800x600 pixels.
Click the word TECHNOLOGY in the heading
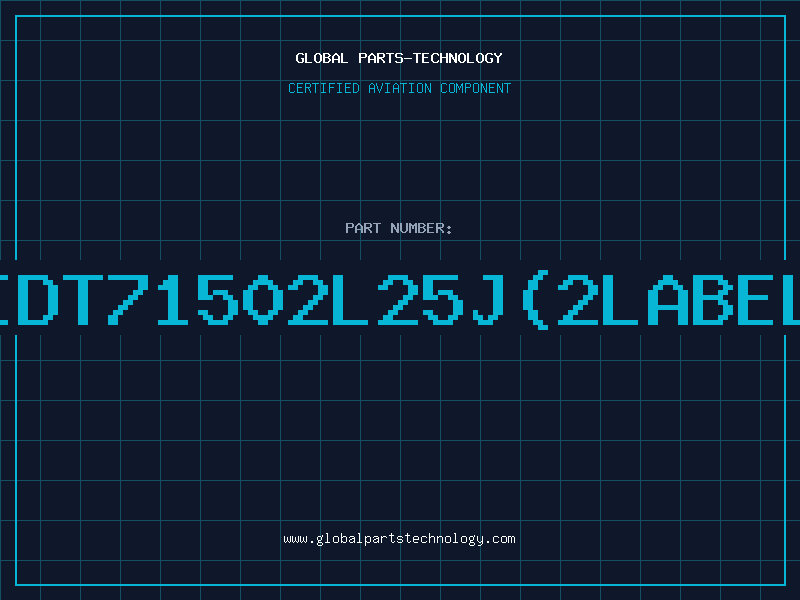(458, 58)
